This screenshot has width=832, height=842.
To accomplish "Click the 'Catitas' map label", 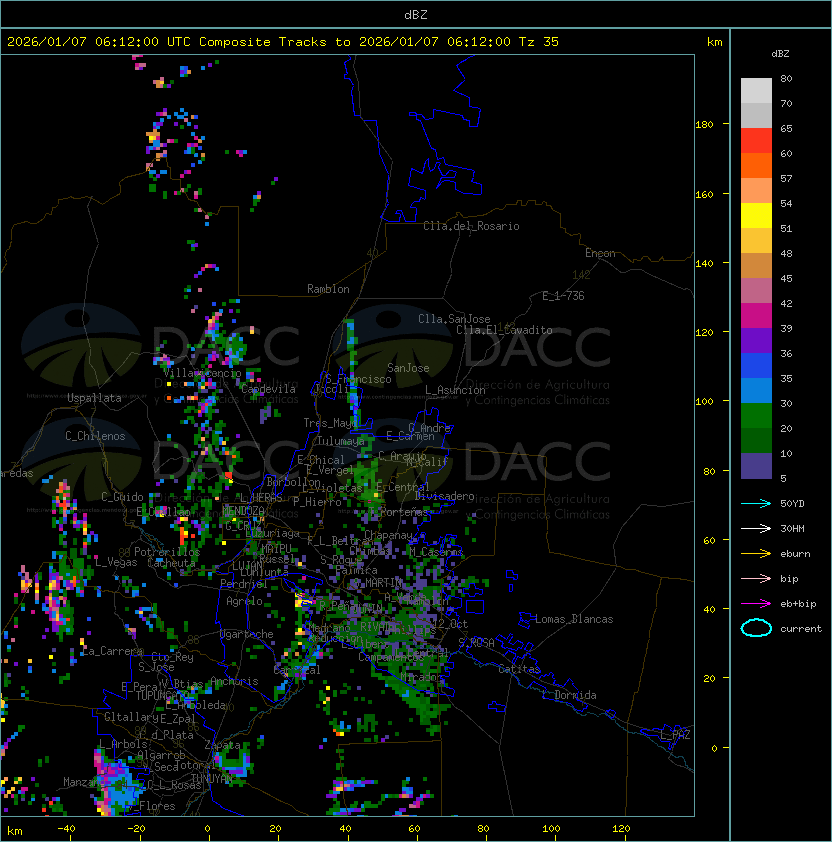I will [519, 669].
